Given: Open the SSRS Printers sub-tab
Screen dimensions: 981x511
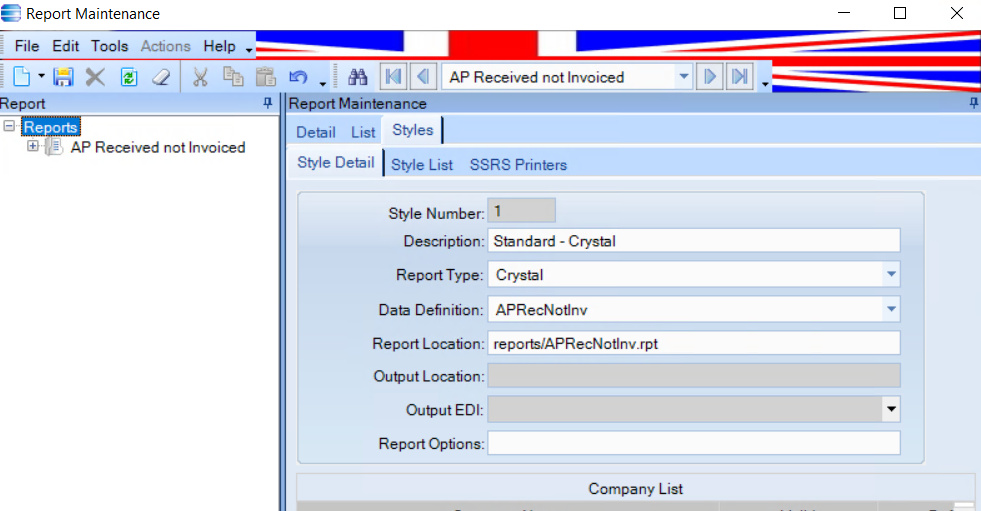Looking at the screenshot, I should tap(518, 165).
